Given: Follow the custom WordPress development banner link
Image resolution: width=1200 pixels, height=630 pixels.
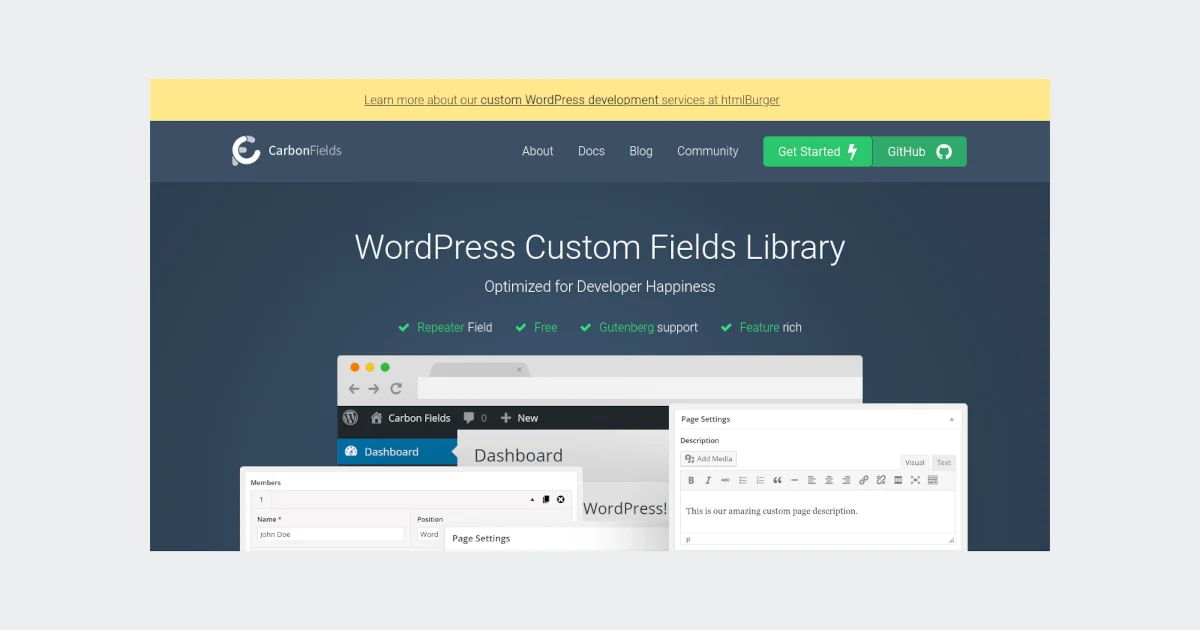Looking at the screenshot, I should pos(569,100).
